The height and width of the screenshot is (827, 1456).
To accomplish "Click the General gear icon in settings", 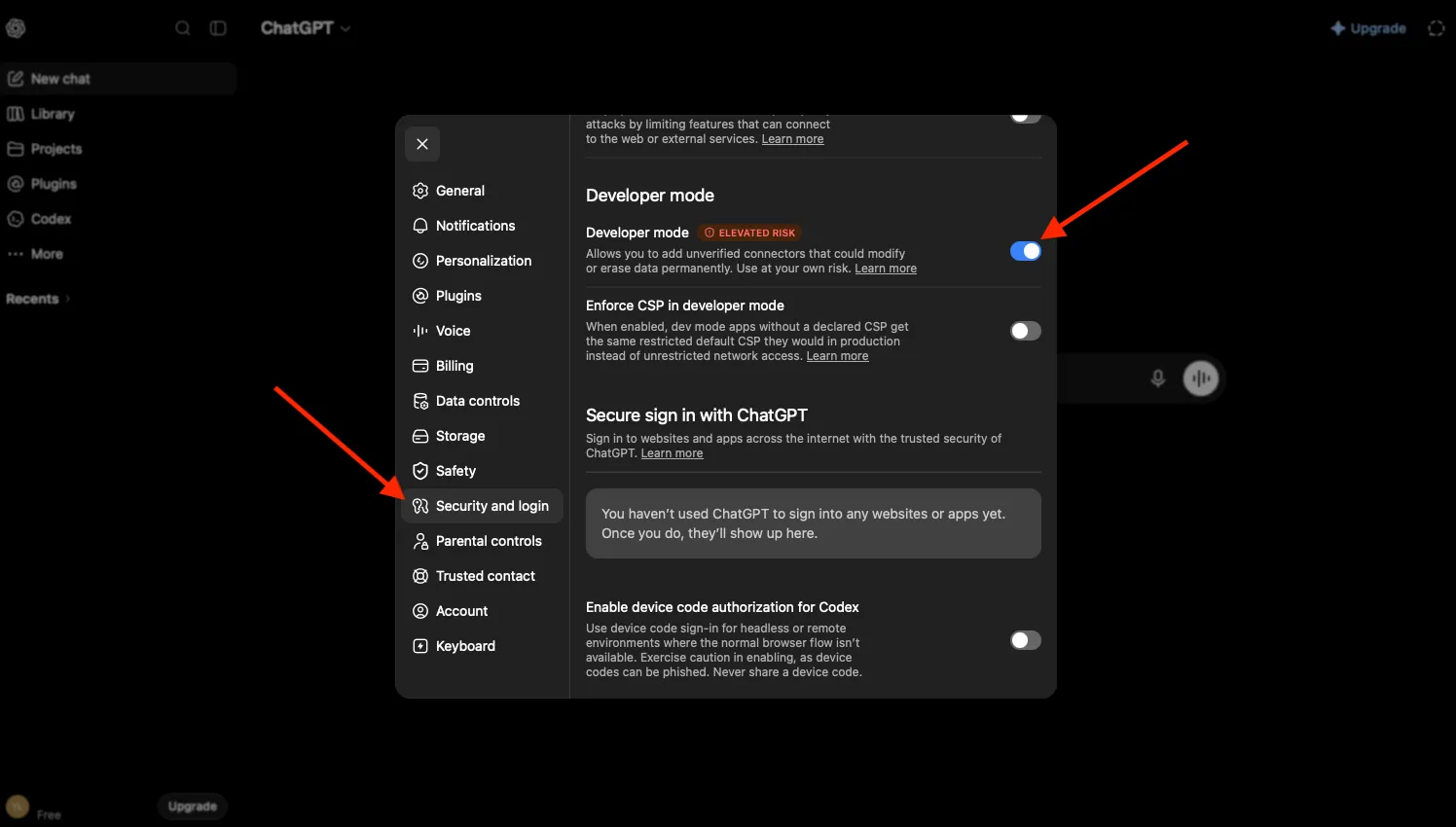I will (x=420, y=191).
